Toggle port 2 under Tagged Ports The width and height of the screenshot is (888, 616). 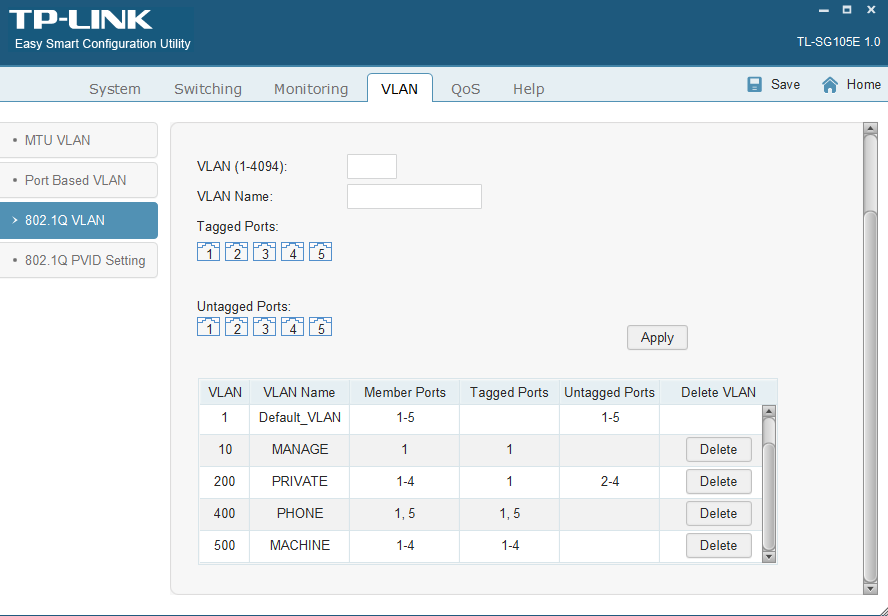tap(236, 252)
